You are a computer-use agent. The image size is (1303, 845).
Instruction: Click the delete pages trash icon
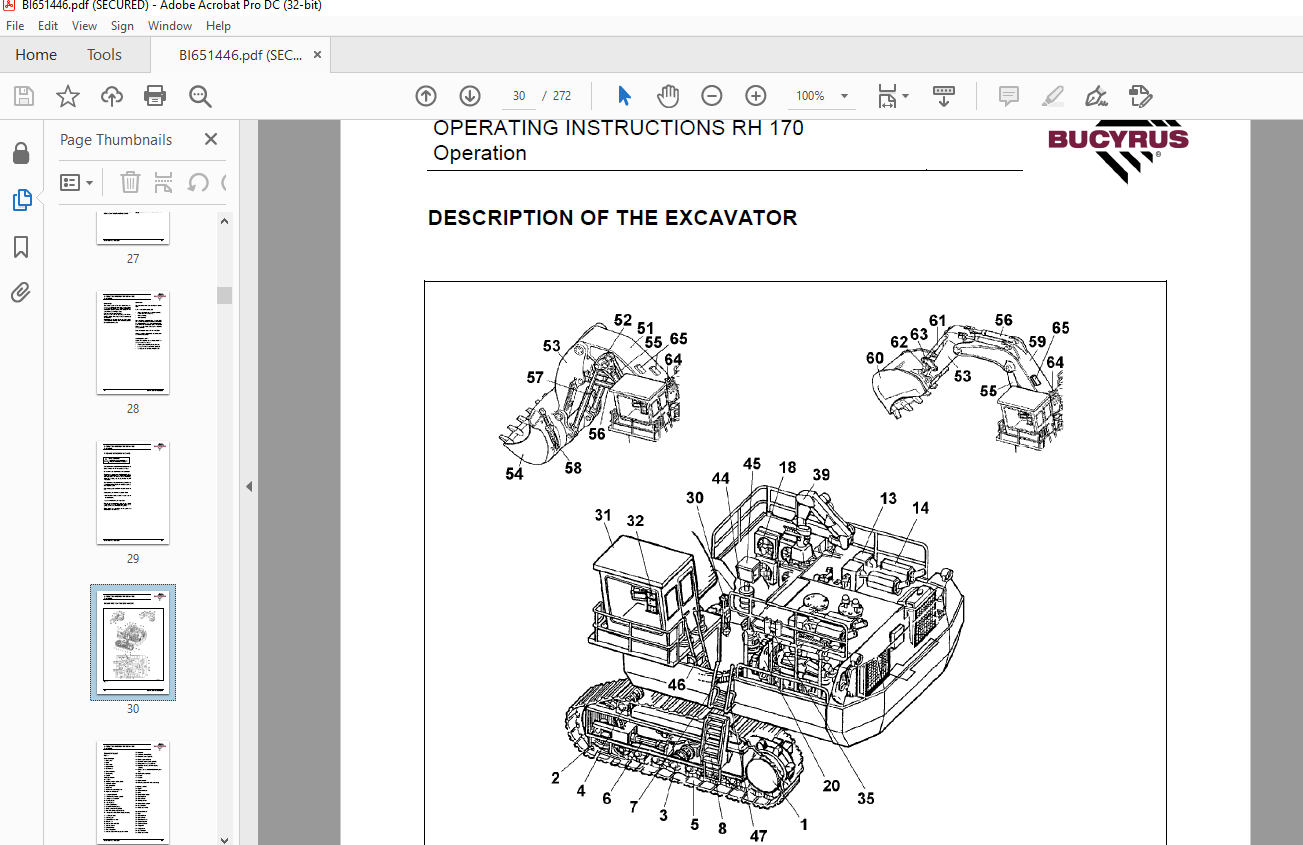130,183
